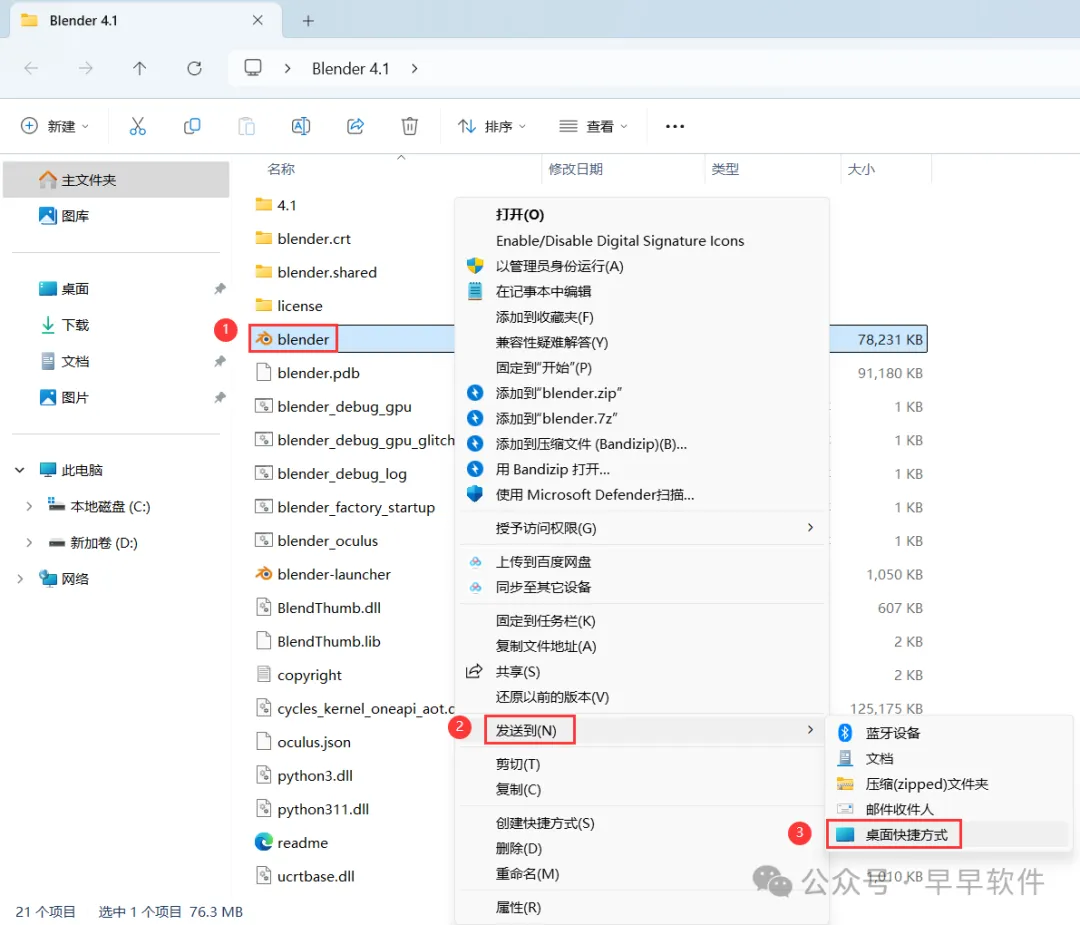
Task: Close the Blender 4.1 tab
Action: 258,20
